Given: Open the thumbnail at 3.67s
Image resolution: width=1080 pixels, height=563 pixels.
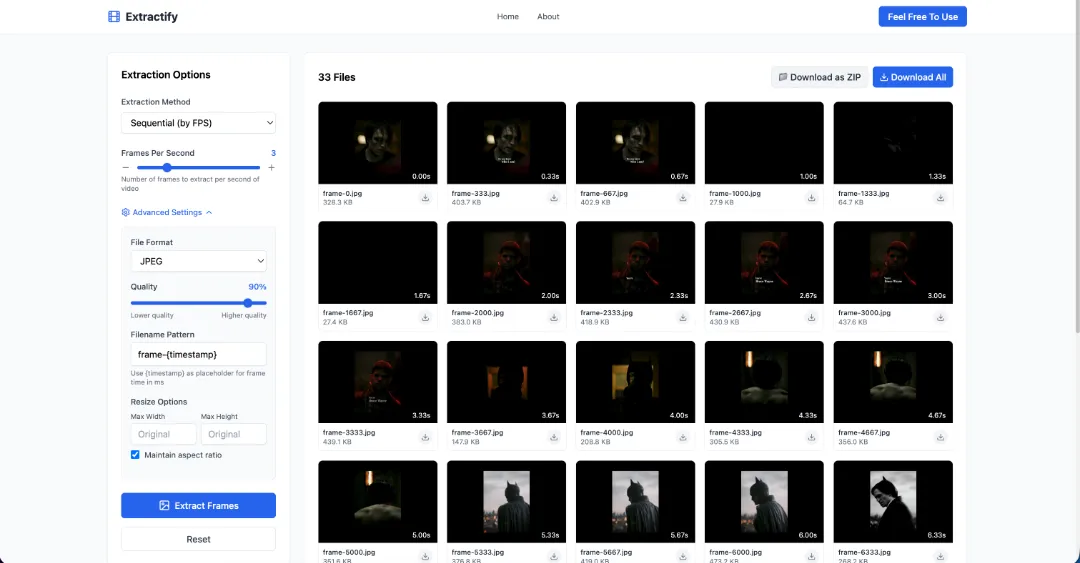Looking at the screenshot, I should pos(506,382).
